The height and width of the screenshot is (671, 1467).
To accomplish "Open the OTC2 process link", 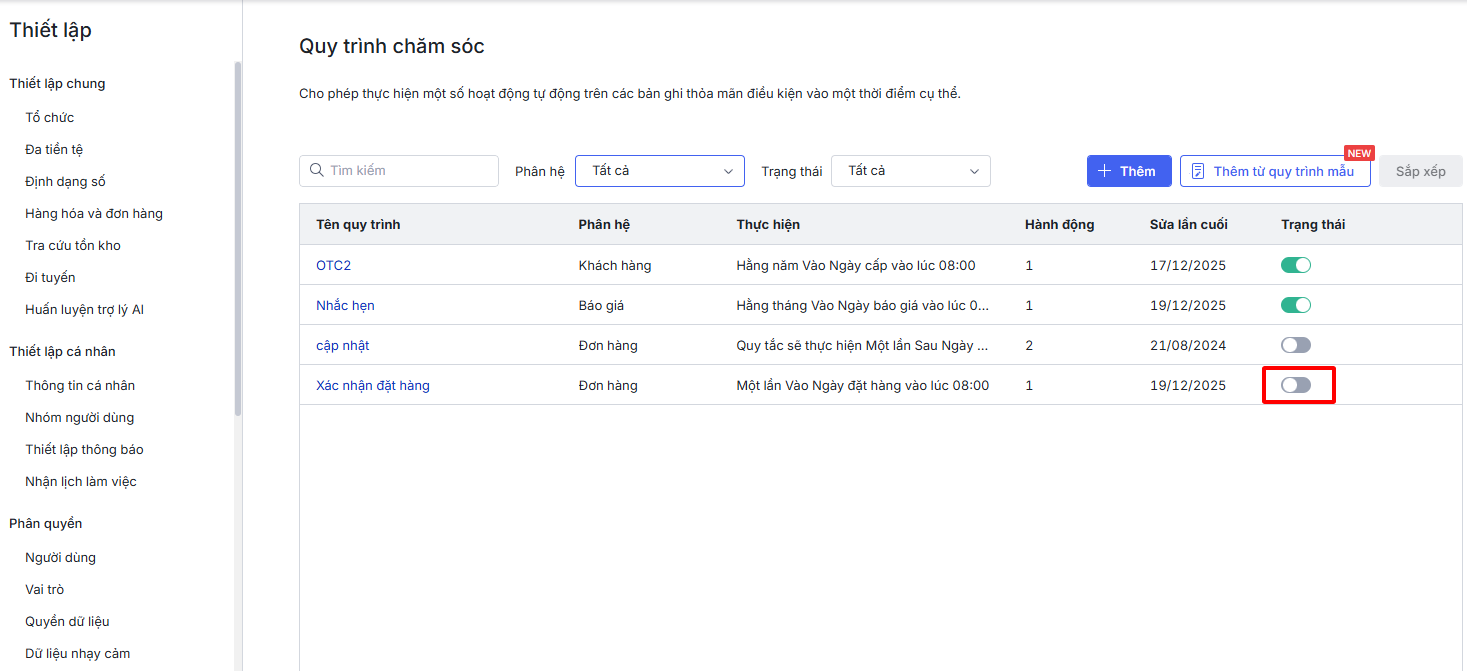I will pyautogui.click(x=333, y=265).
